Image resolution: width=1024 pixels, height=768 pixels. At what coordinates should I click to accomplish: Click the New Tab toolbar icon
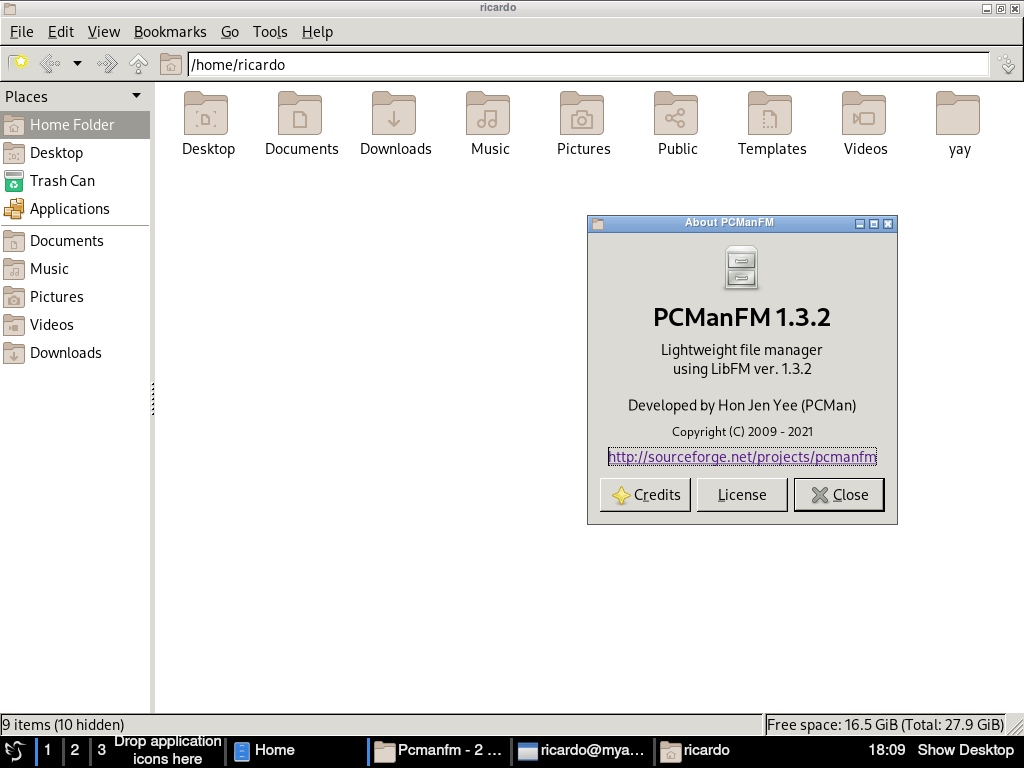pos(18,63)
